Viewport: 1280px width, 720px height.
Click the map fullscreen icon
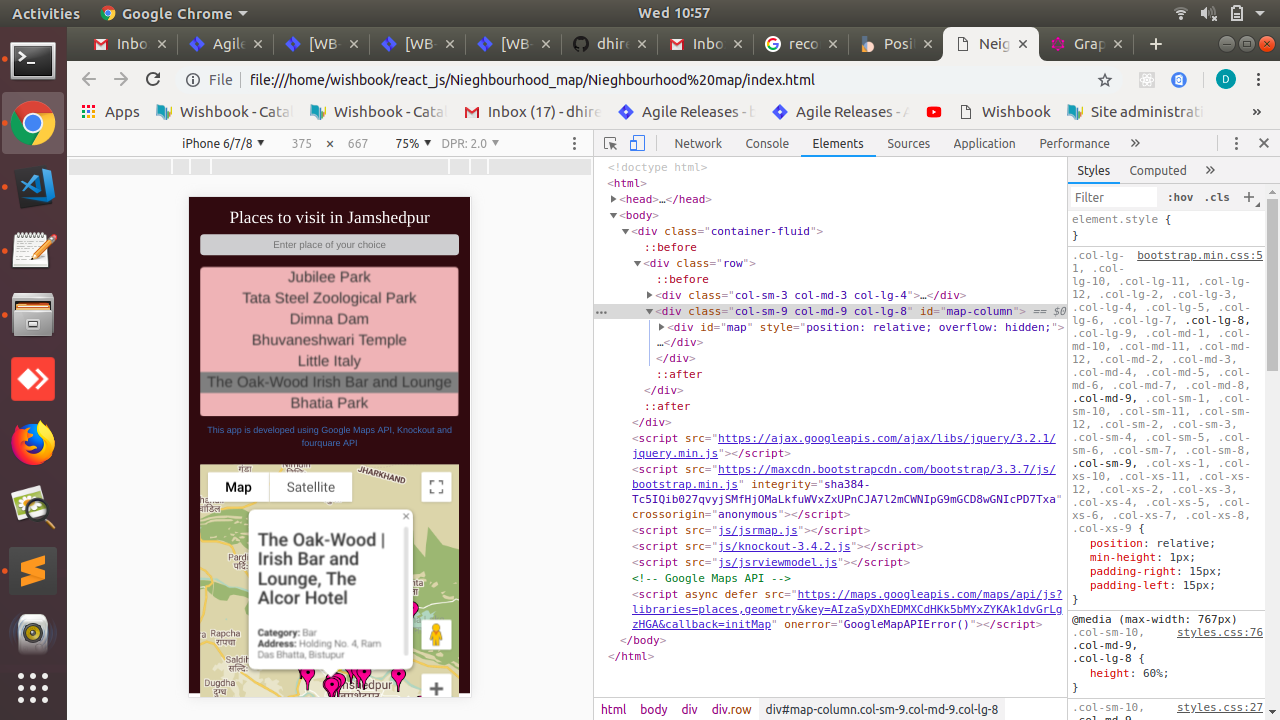pyautogui.click(x=436, y=487)
